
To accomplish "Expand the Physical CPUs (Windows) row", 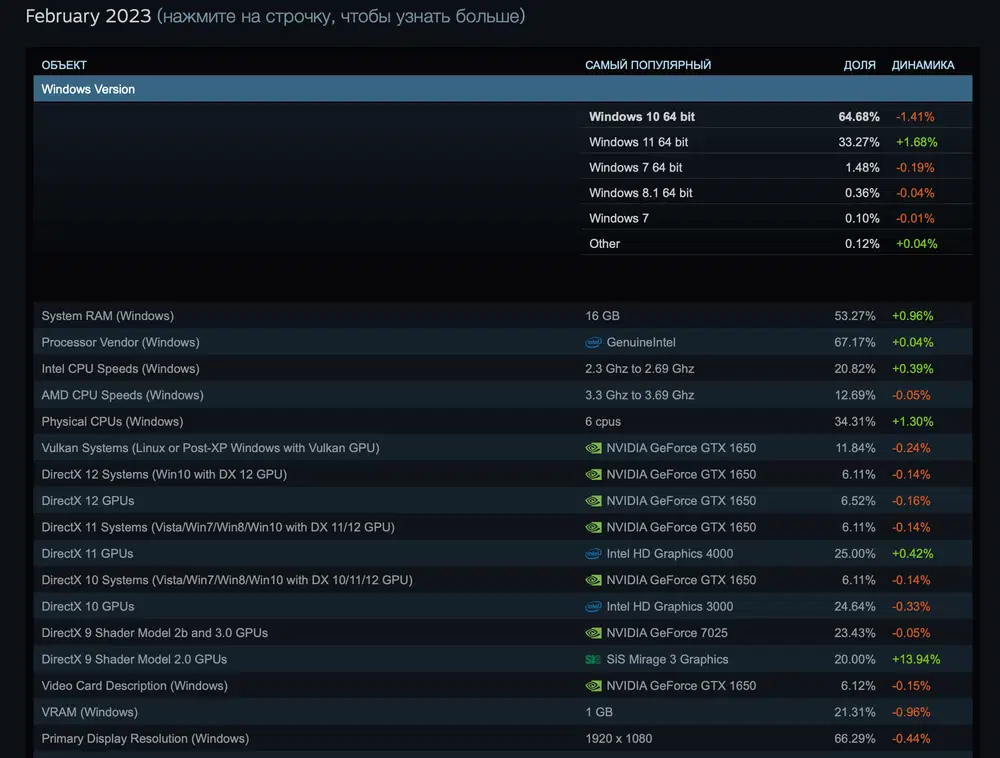I will (x=503, y=422).
